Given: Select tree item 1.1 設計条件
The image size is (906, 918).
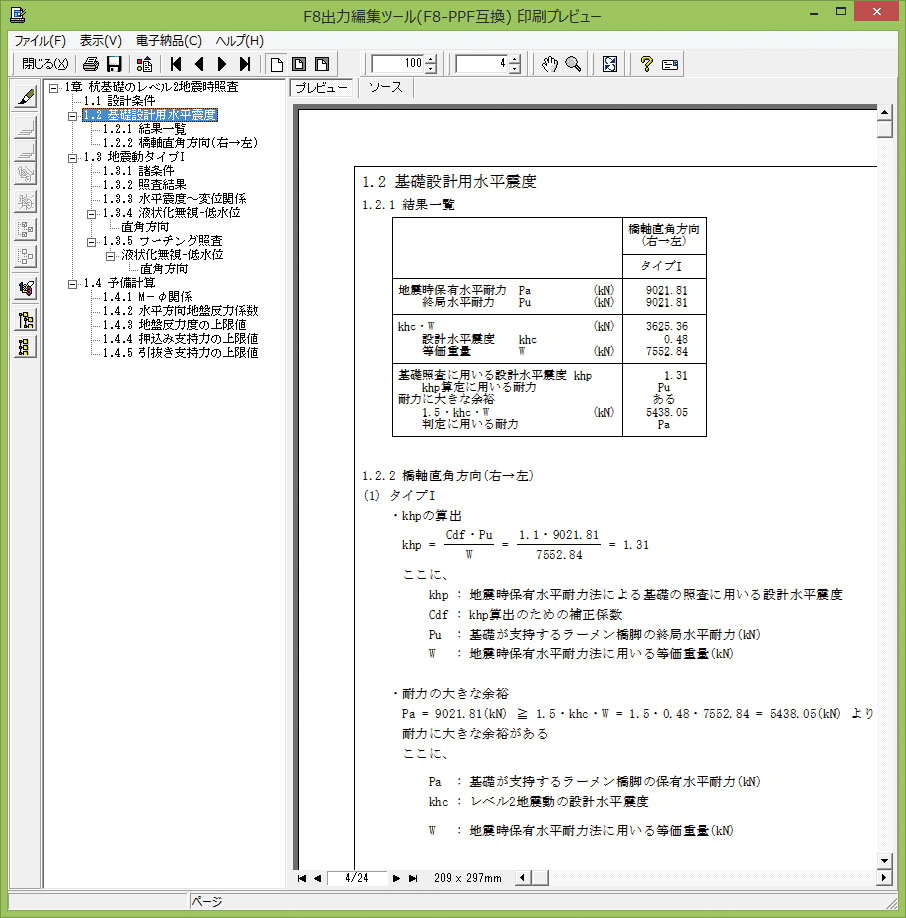Looking at the screenshot, I should [119, 101].
